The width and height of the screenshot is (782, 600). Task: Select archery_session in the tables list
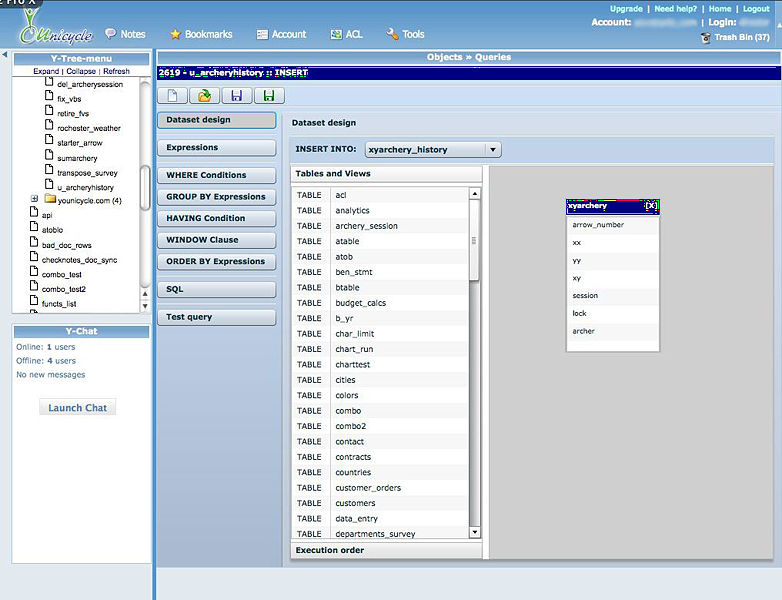click(366, 226)
